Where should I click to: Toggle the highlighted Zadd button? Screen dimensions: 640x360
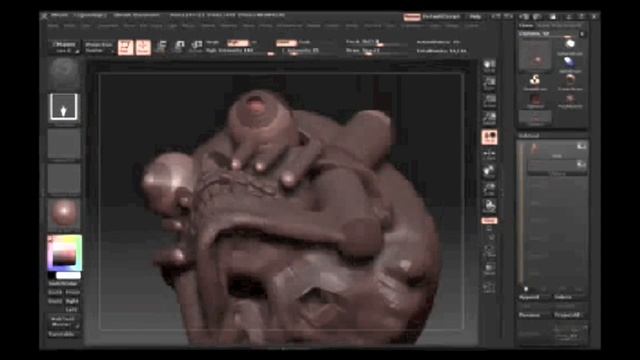286,42
